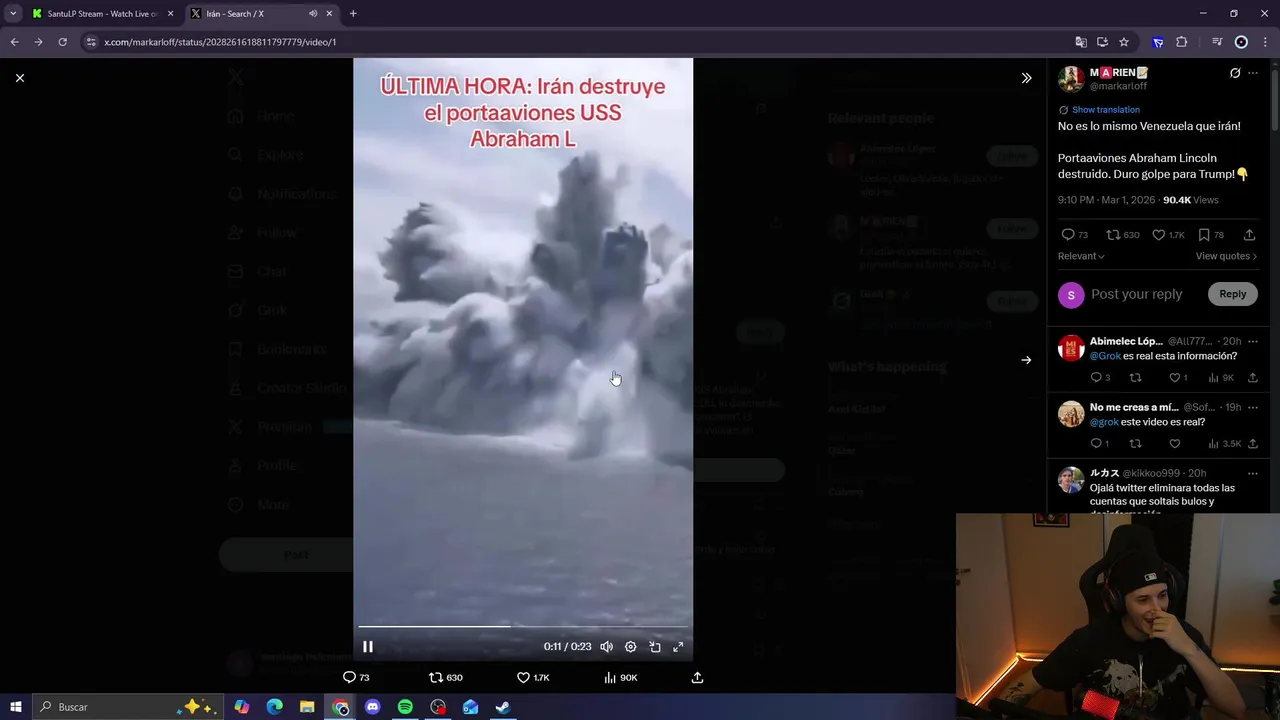
Task: Close the media viewer with the X
Action: tap(20, 78)
